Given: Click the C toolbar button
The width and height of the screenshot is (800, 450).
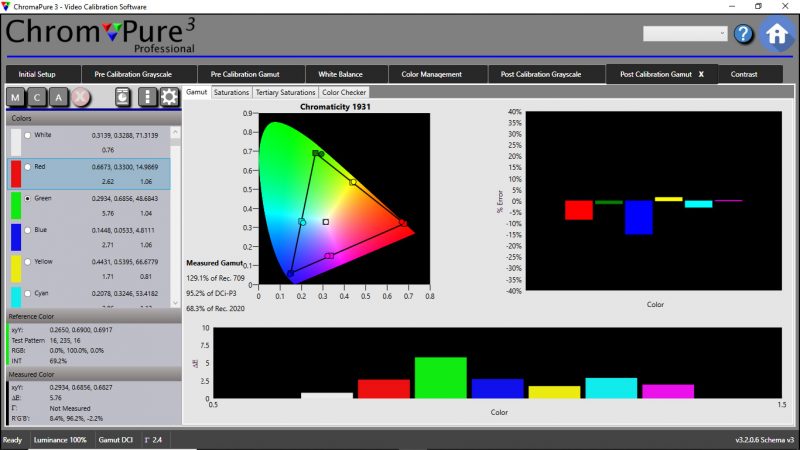Looking at the screenshot, I should (38, 97).
